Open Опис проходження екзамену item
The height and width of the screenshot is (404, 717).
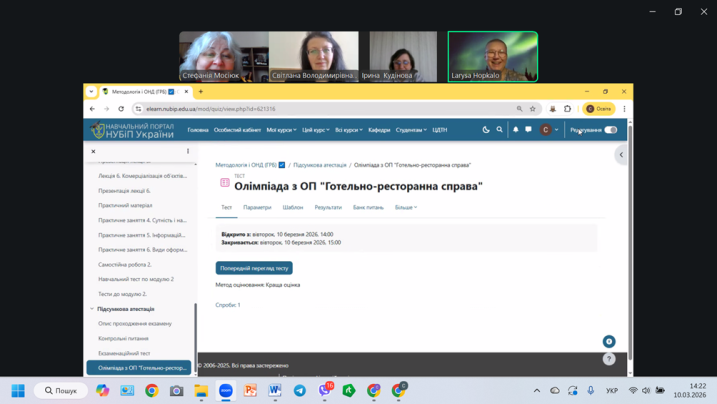coord(135,324)
